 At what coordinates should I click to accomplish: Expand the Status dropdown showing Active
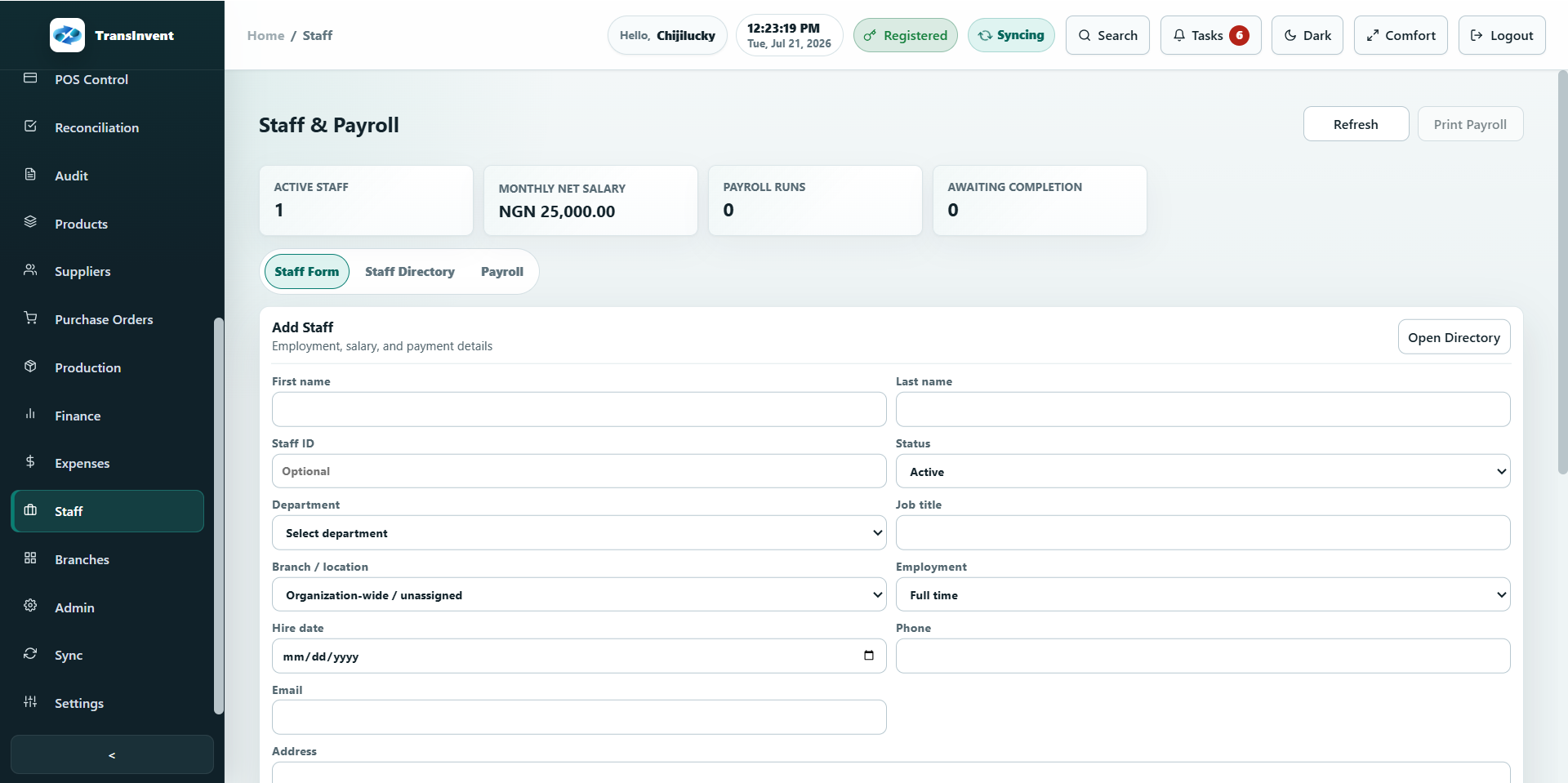(x=1202, y=471)
